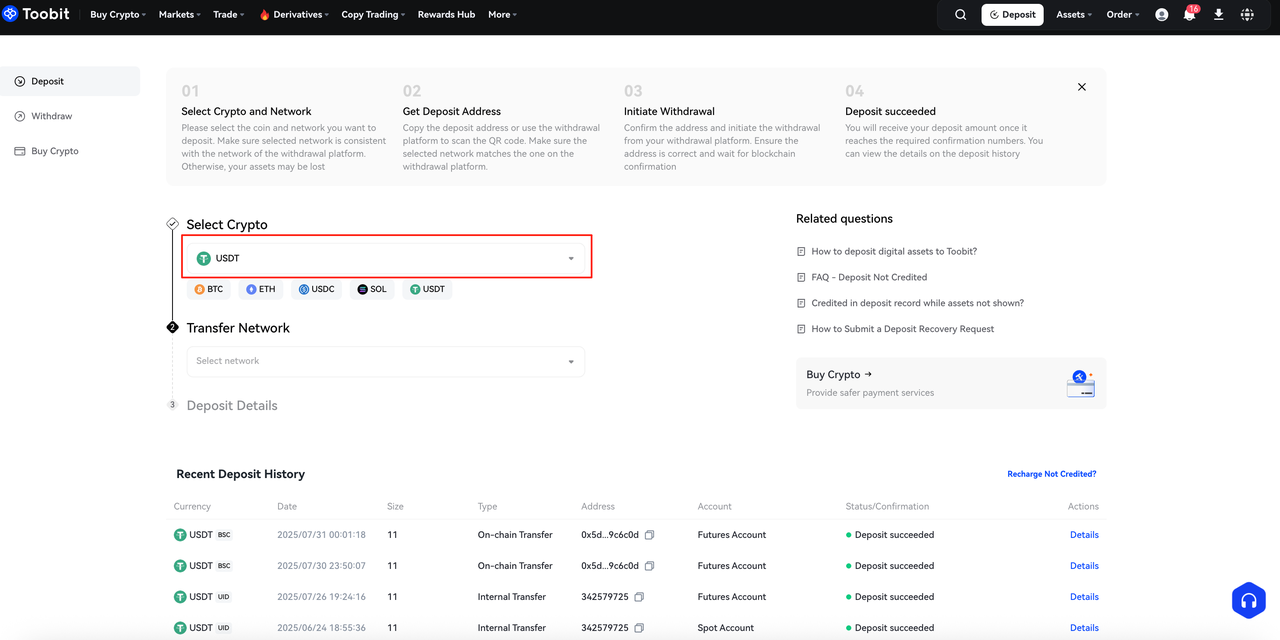Close the deposit steps guide panel
Screen dimensions: 1280x640
1082,87
